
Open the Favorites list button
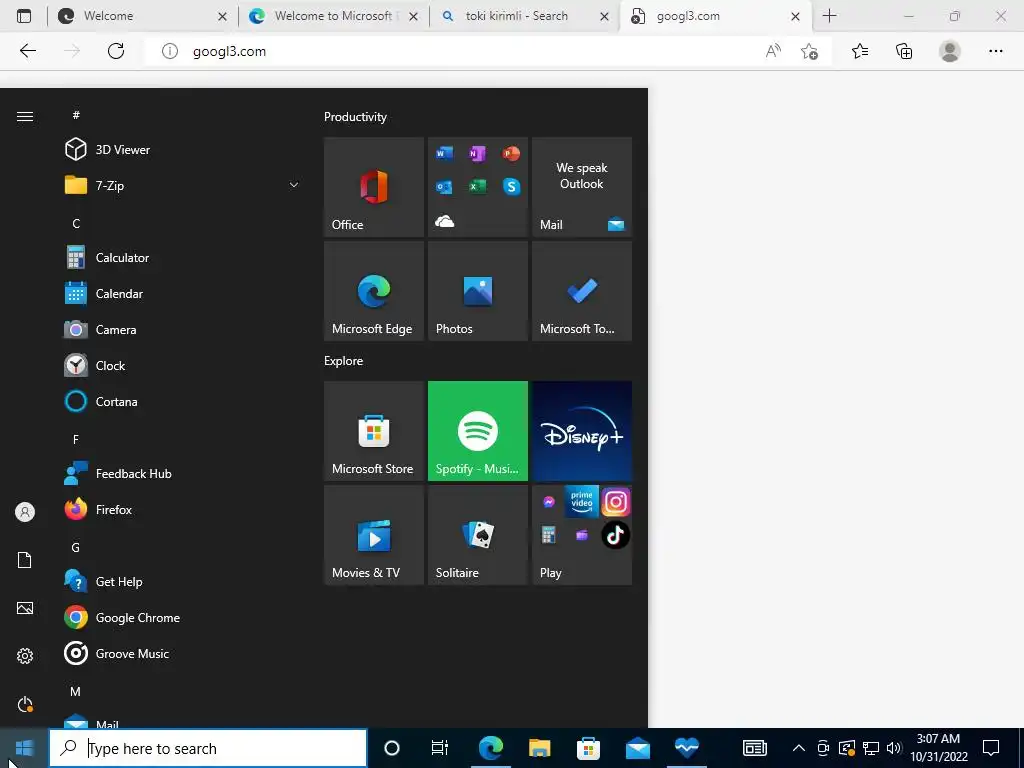860,51
